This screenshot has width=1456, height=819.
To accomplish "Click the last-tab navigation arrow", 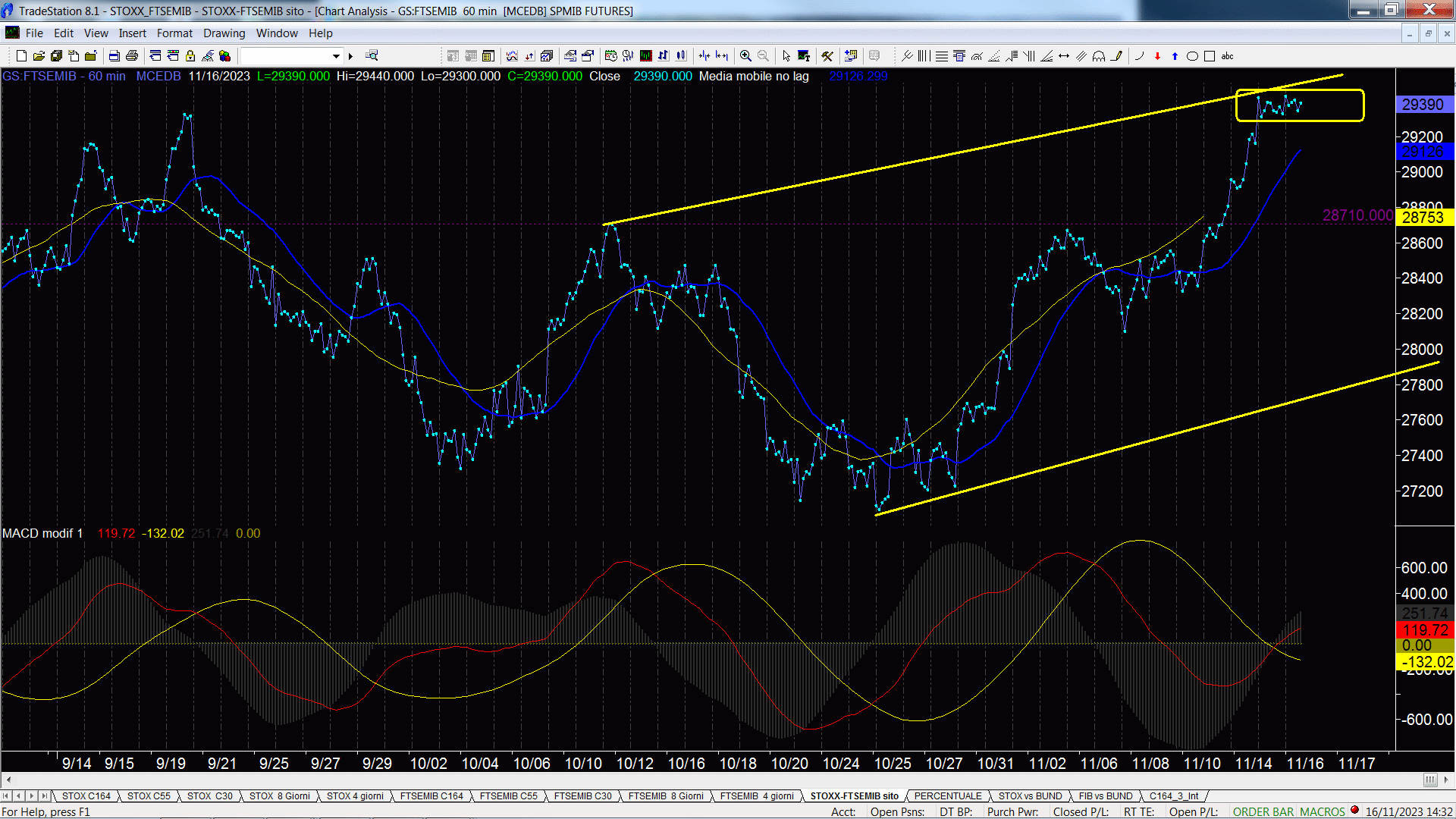I will [x=45, y=796].
